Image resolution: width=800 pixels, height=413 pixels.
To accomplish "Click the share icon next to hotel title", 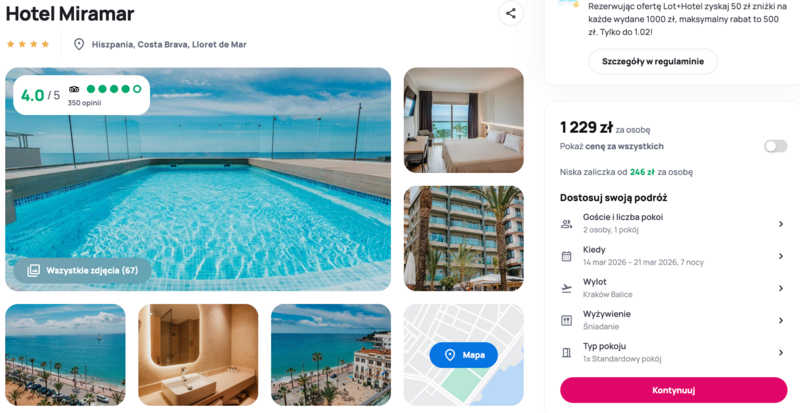I will point(511,14).
